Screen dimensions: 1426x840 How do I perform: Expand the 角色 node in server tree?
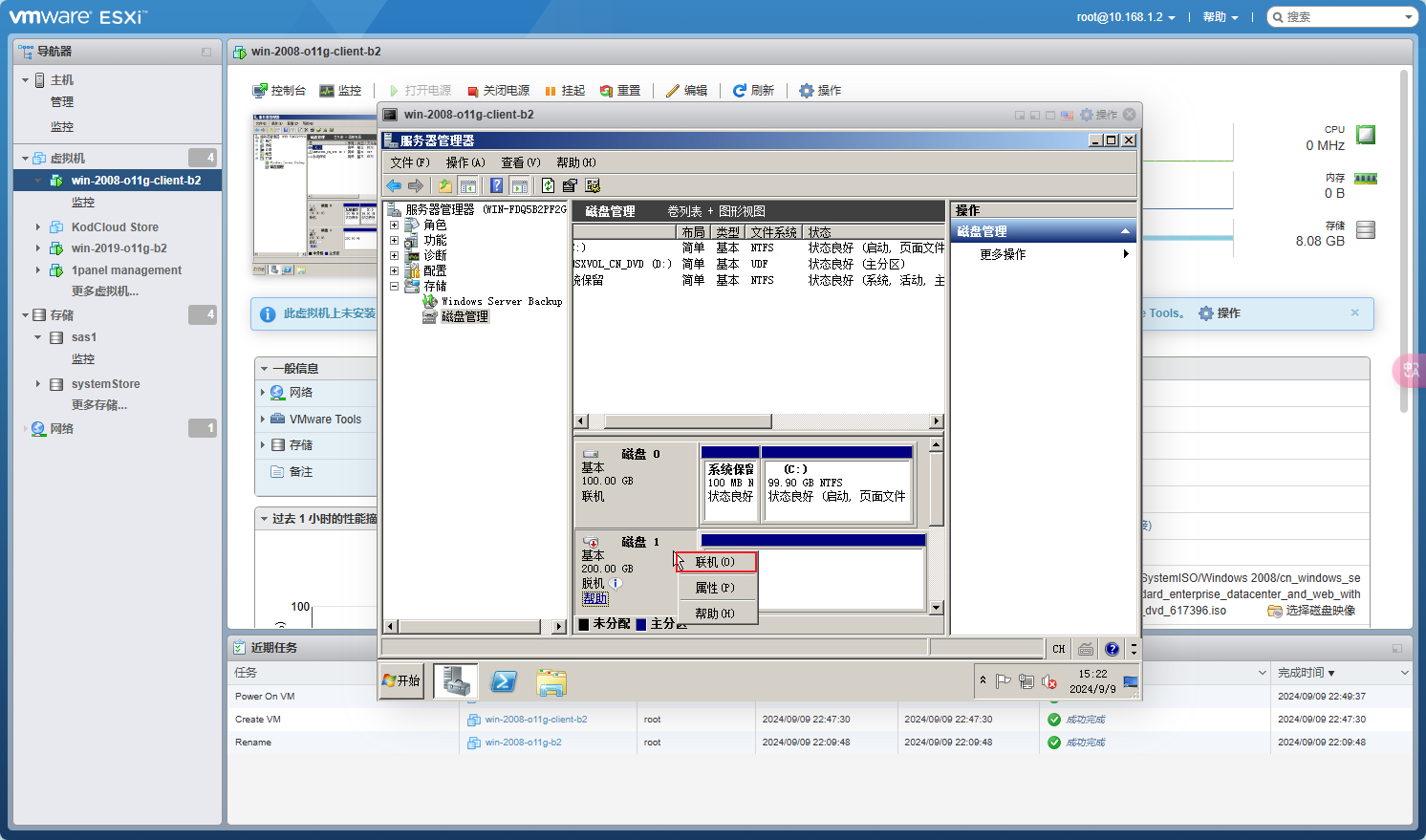[394, 226]
